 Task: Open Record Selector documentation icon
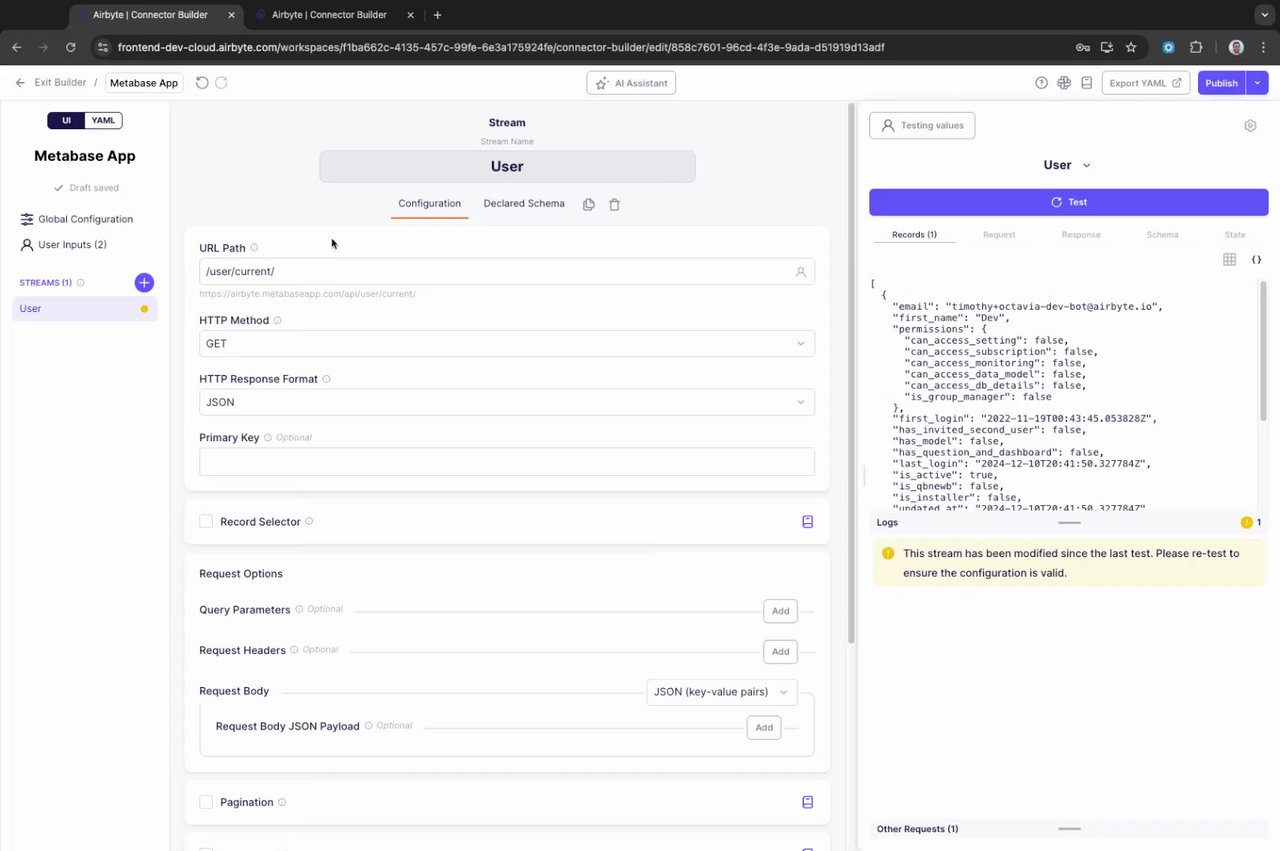point(808,522)
